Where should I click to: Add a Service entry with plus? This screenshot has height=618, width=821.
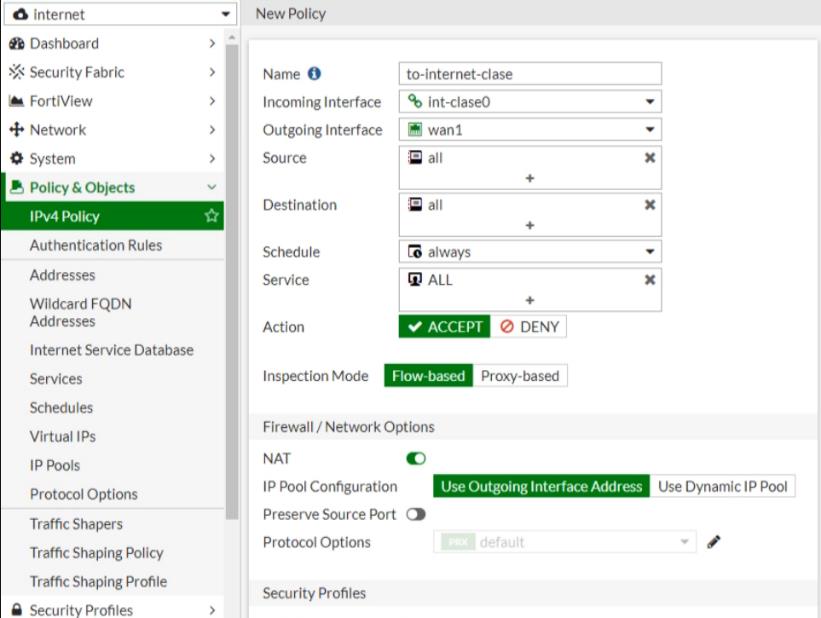pyautogui.click(x=530, y=301)
